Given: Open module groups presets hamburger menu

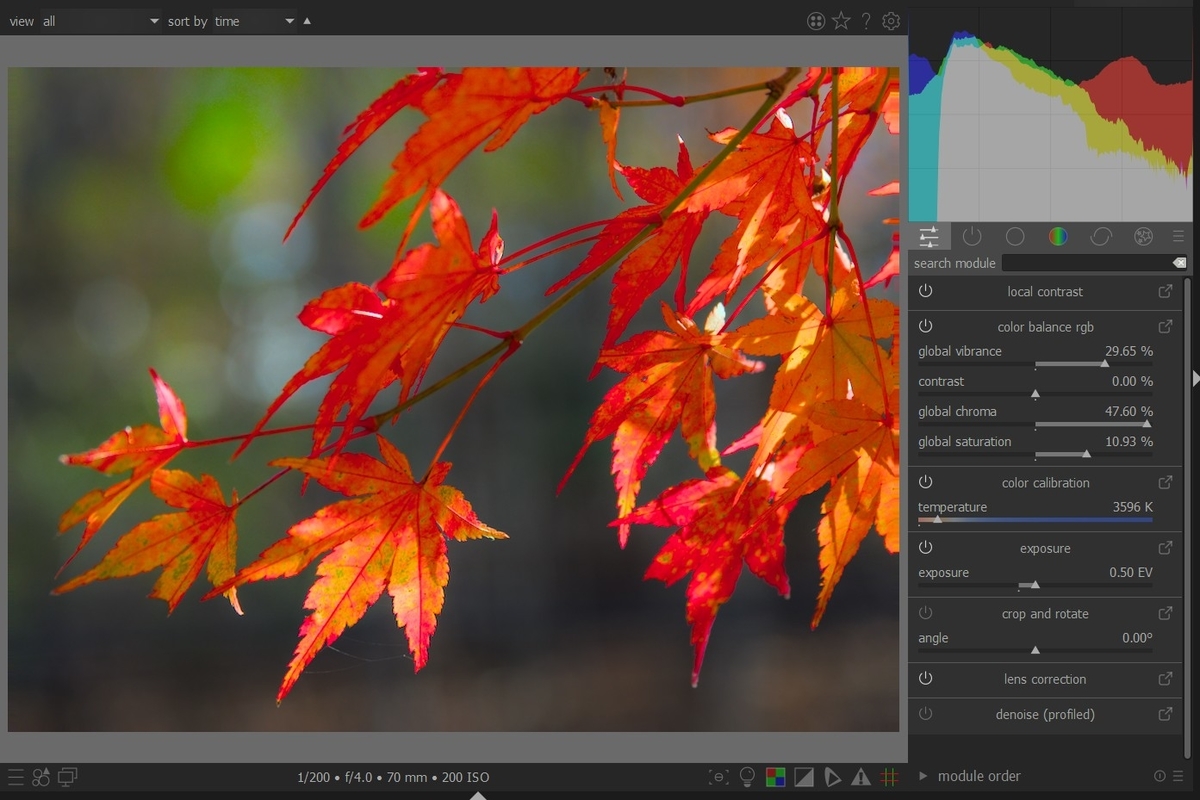Looking at the screenshot, I should coord(1179,237).
